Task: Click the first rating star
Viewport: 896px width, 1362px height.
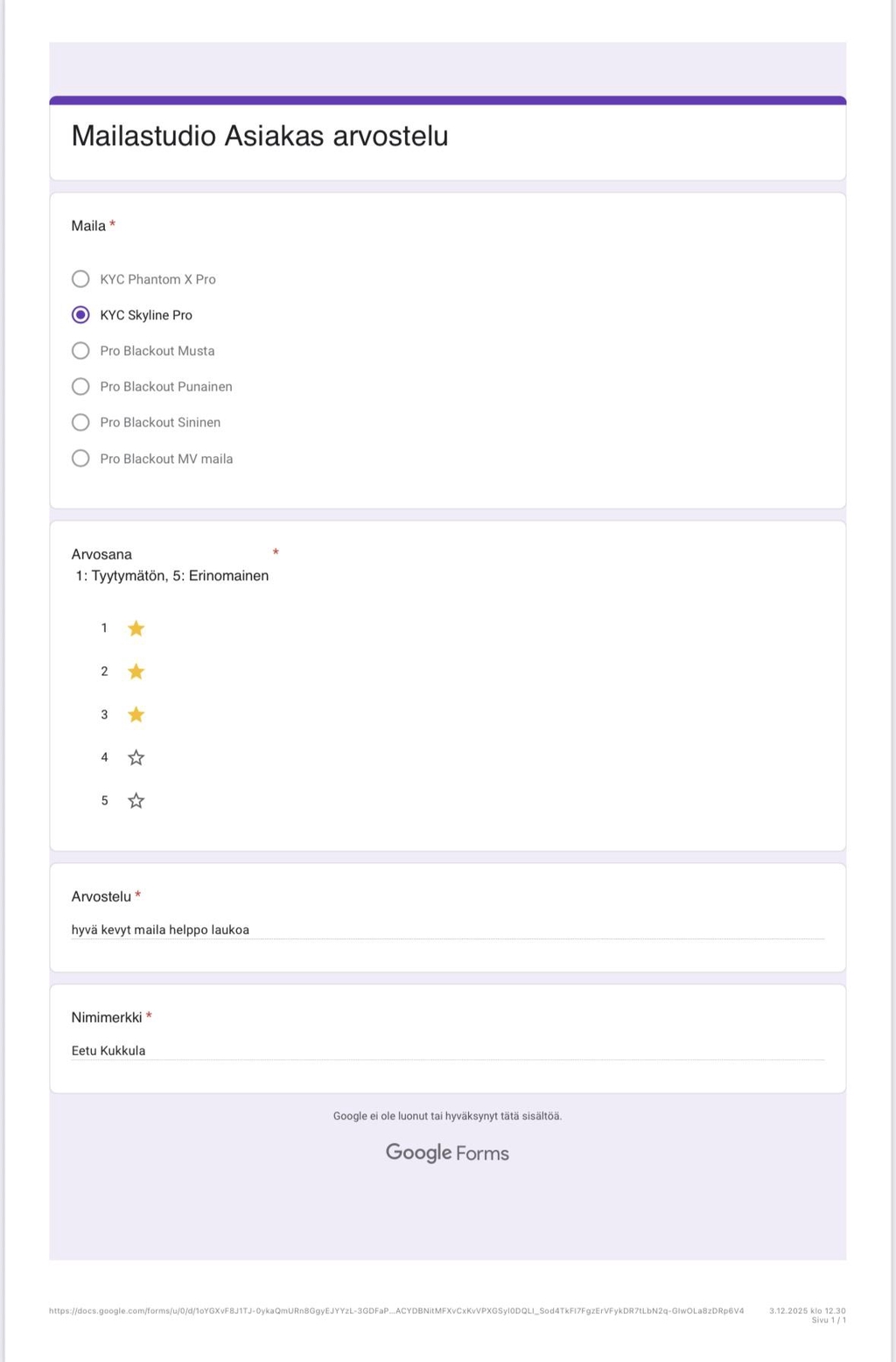Action: (136, 628)
